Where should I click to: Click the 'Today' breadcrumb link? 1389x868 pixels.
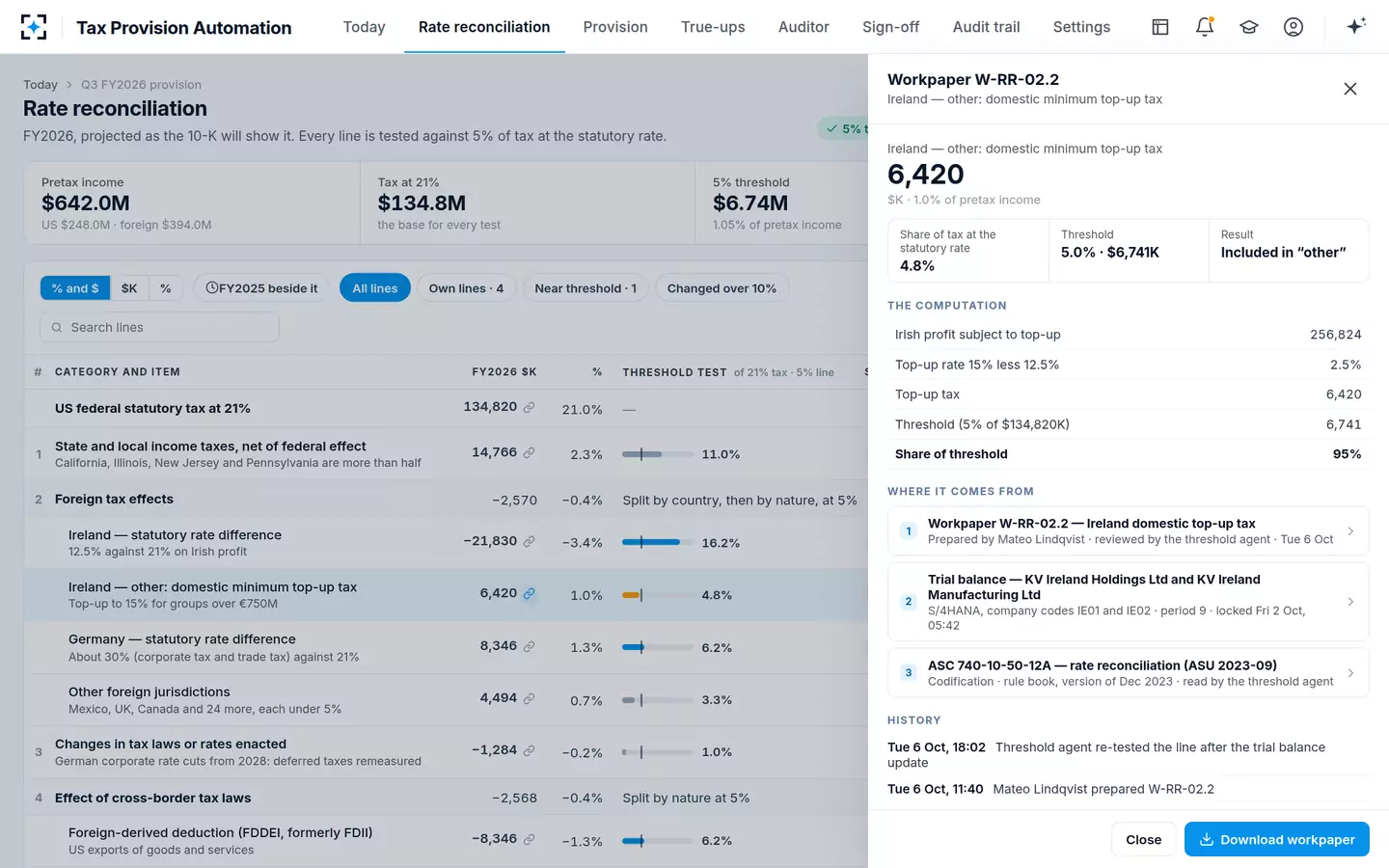tap(41, 85)
